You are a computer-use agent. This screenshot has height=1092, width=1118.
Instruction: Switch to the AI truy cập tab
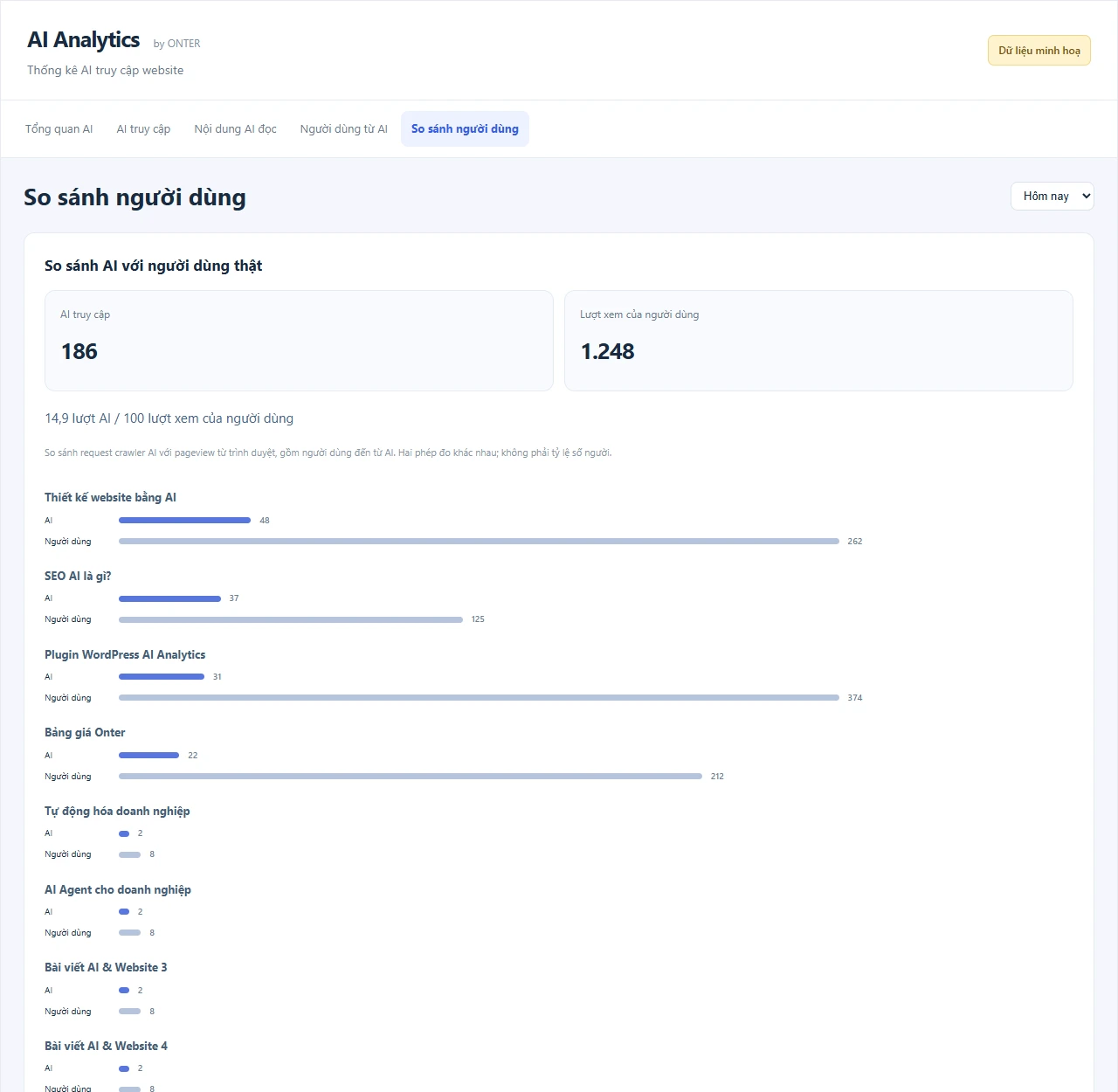[x=143, y=128]
